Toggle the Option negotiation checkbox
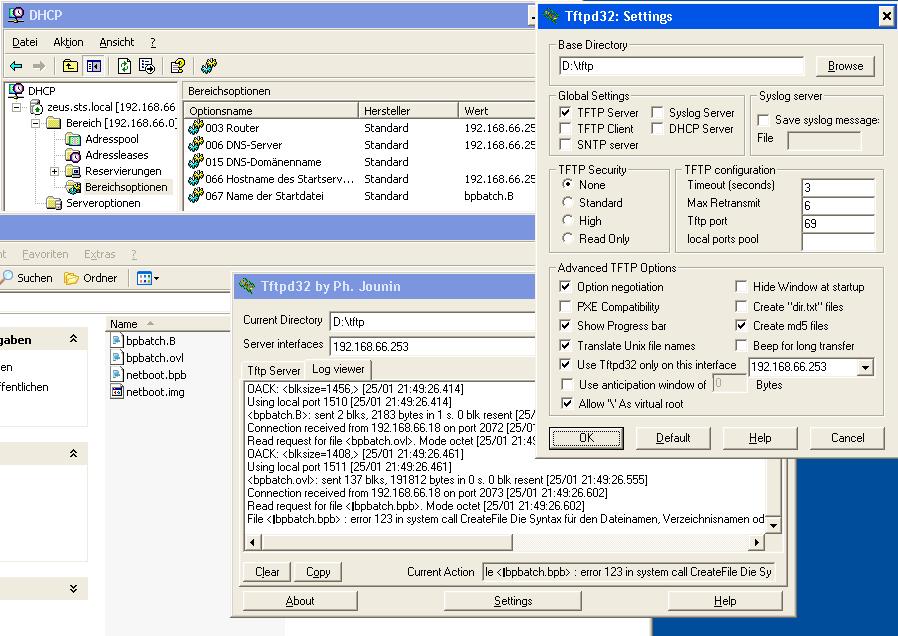This screenshot has height=636, width=898. 566,286
